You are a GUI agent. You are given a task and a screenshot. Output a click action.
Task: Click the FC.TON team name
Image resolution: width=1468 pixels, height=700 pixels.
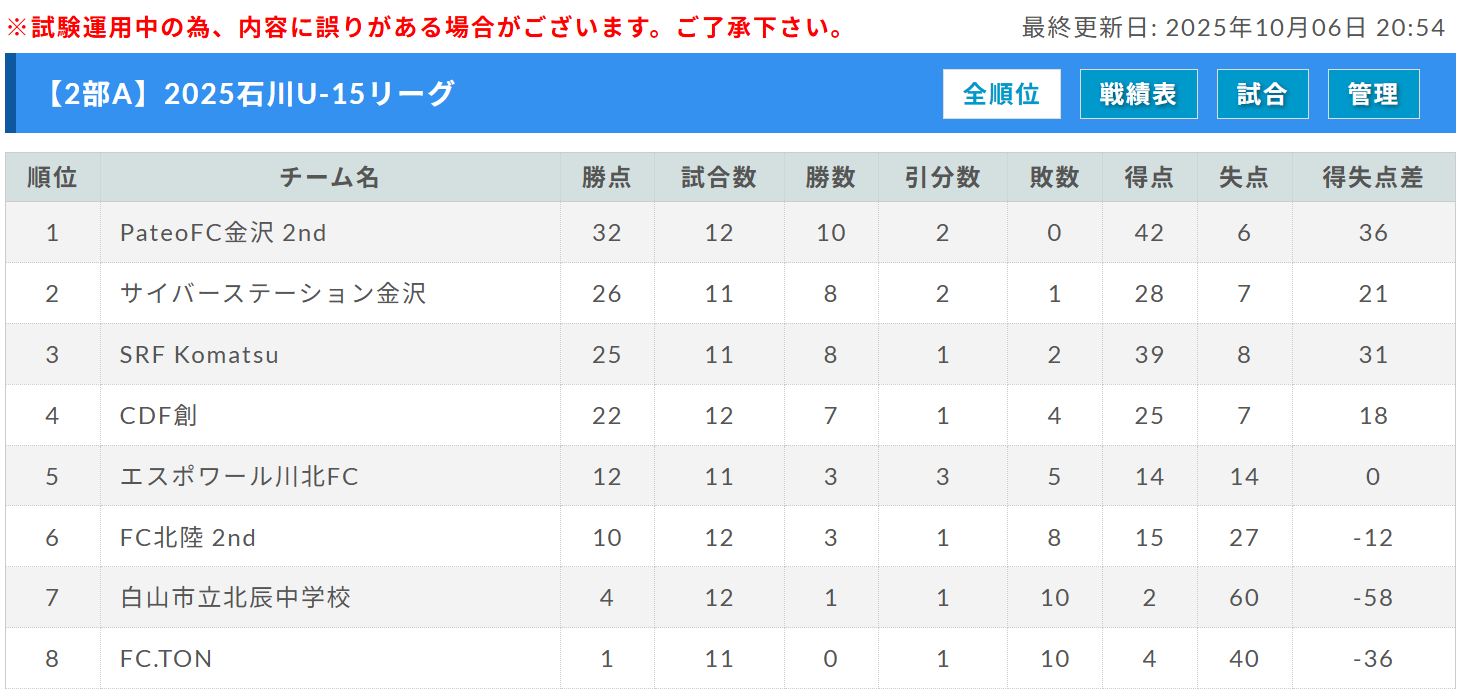pyautogui.click(x=166, y=659)
